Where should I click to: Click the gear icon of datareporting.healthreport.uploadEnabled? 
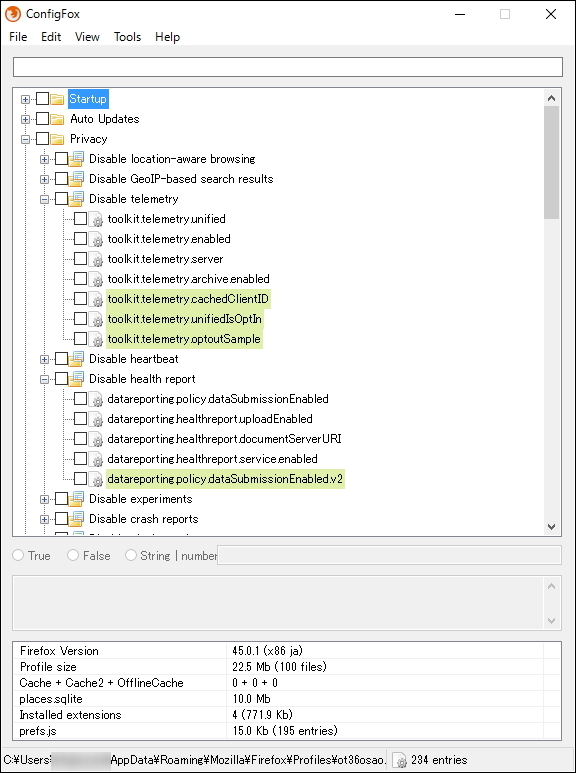coord(96,419)
